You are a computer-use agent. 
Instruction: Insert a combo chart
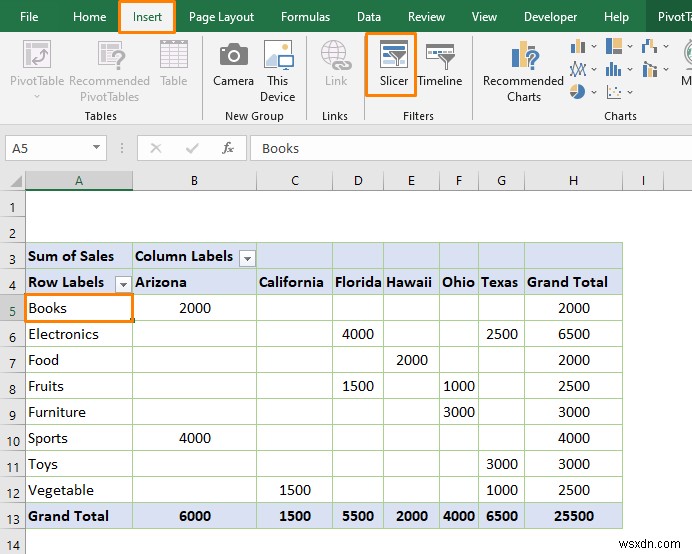click(650, 69)
